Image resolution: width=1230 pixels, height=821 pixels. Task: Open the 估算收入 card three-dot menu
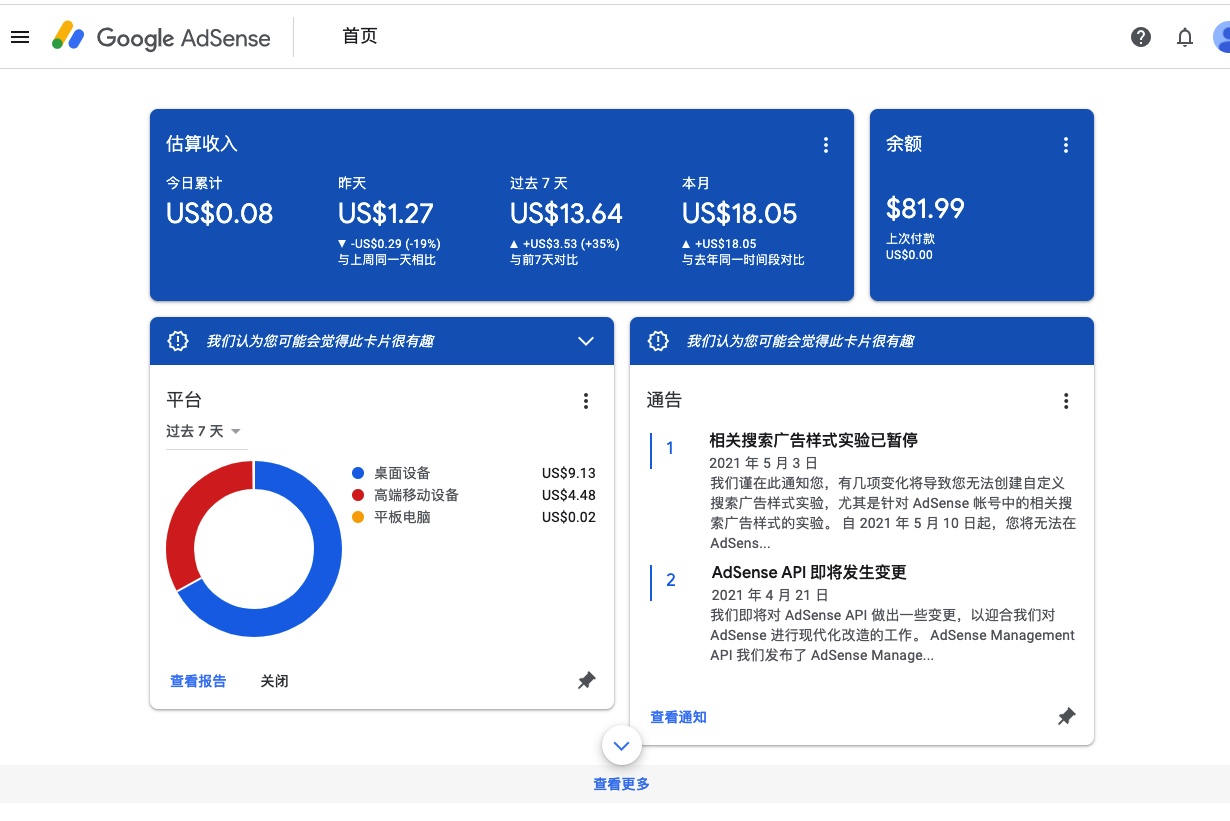point(826,145)
